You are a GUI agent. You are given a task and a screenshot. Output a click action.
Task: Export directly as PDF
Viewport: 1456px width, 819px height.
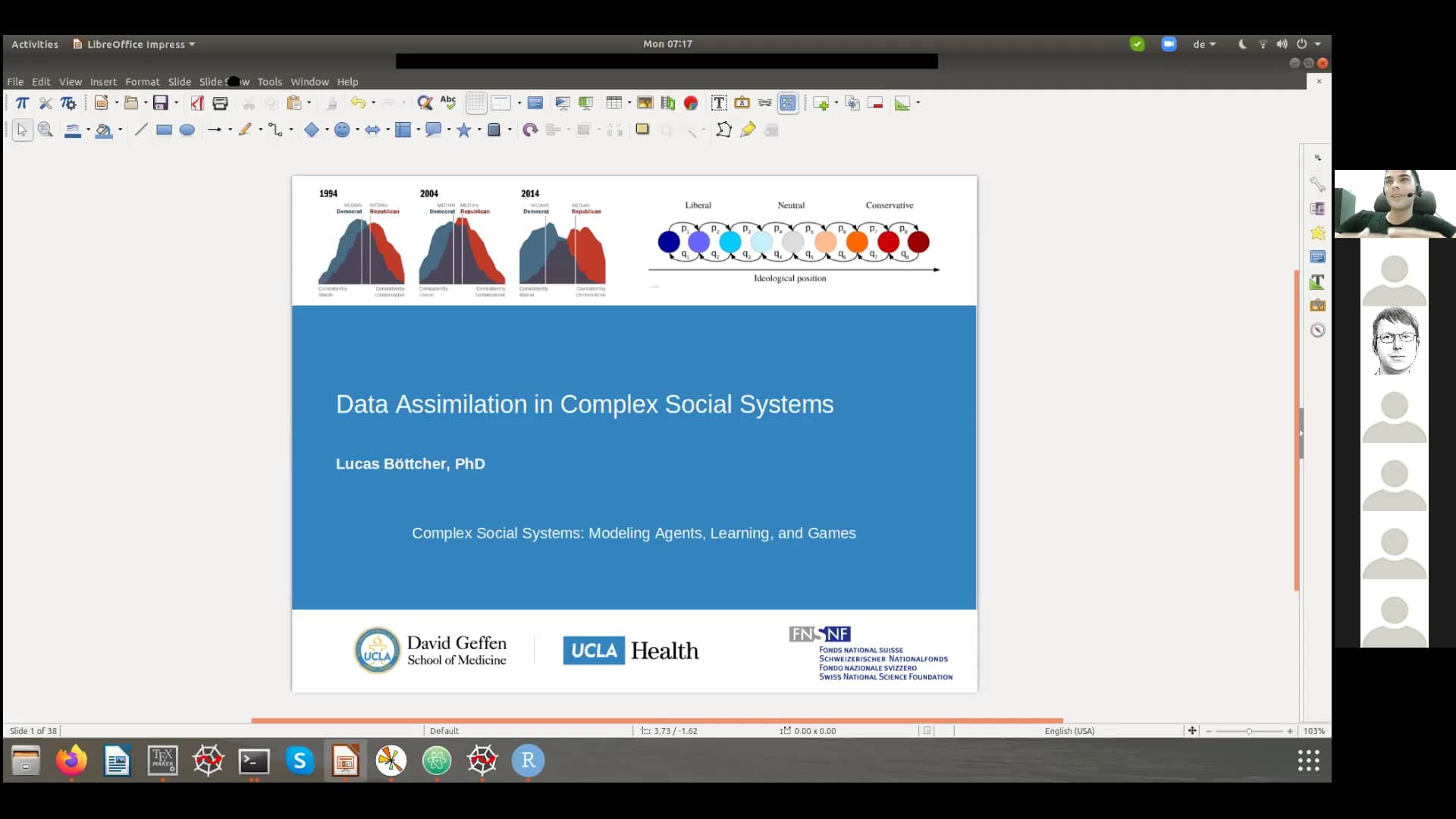(197, 103)
